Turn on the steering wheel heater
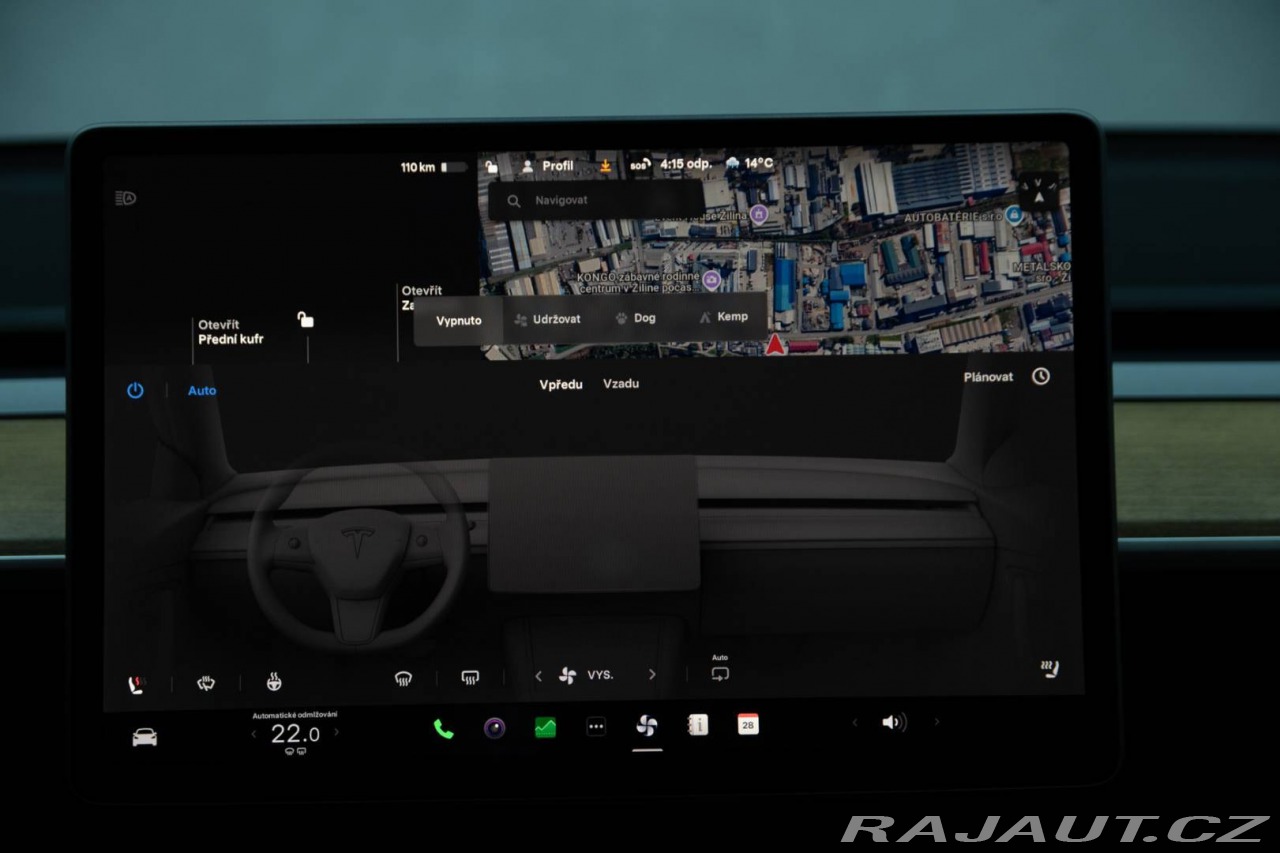 (273, 682)
